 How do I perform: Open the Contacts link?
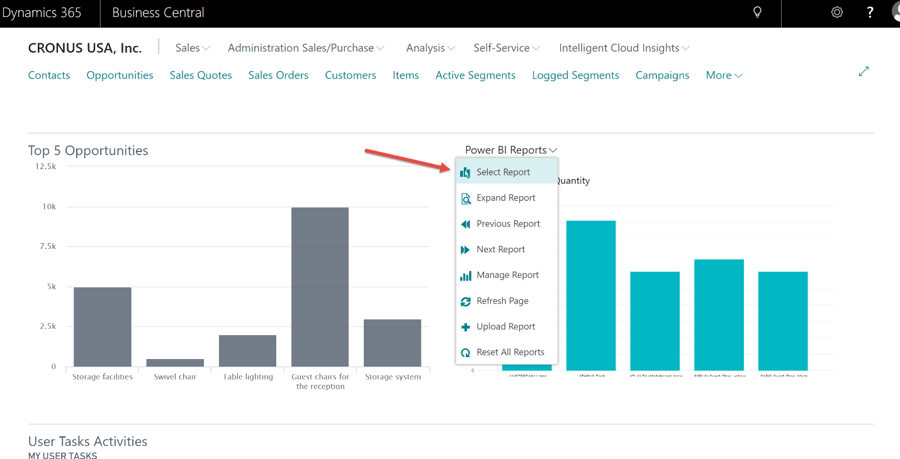49,75
